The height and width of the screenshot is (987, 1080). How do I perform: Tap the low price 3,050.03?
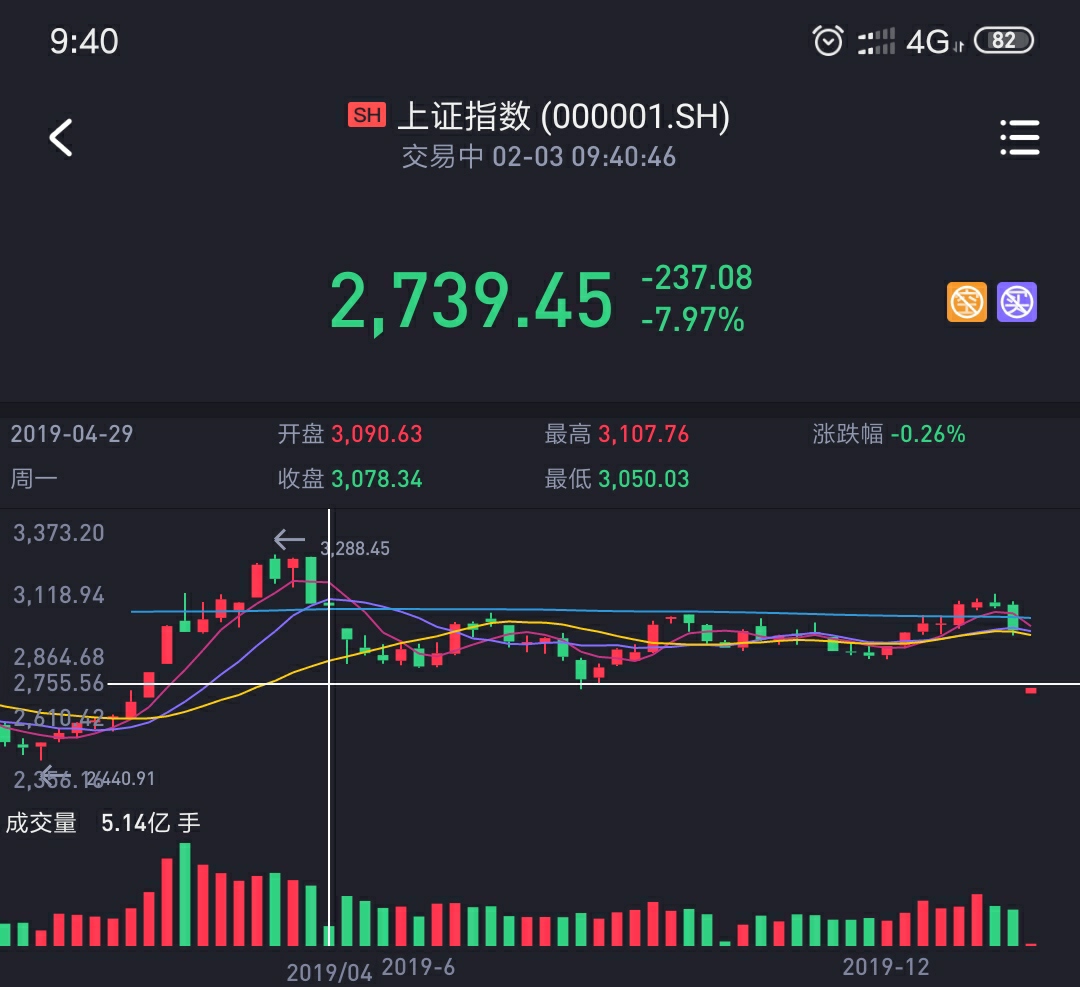point(643,479)
